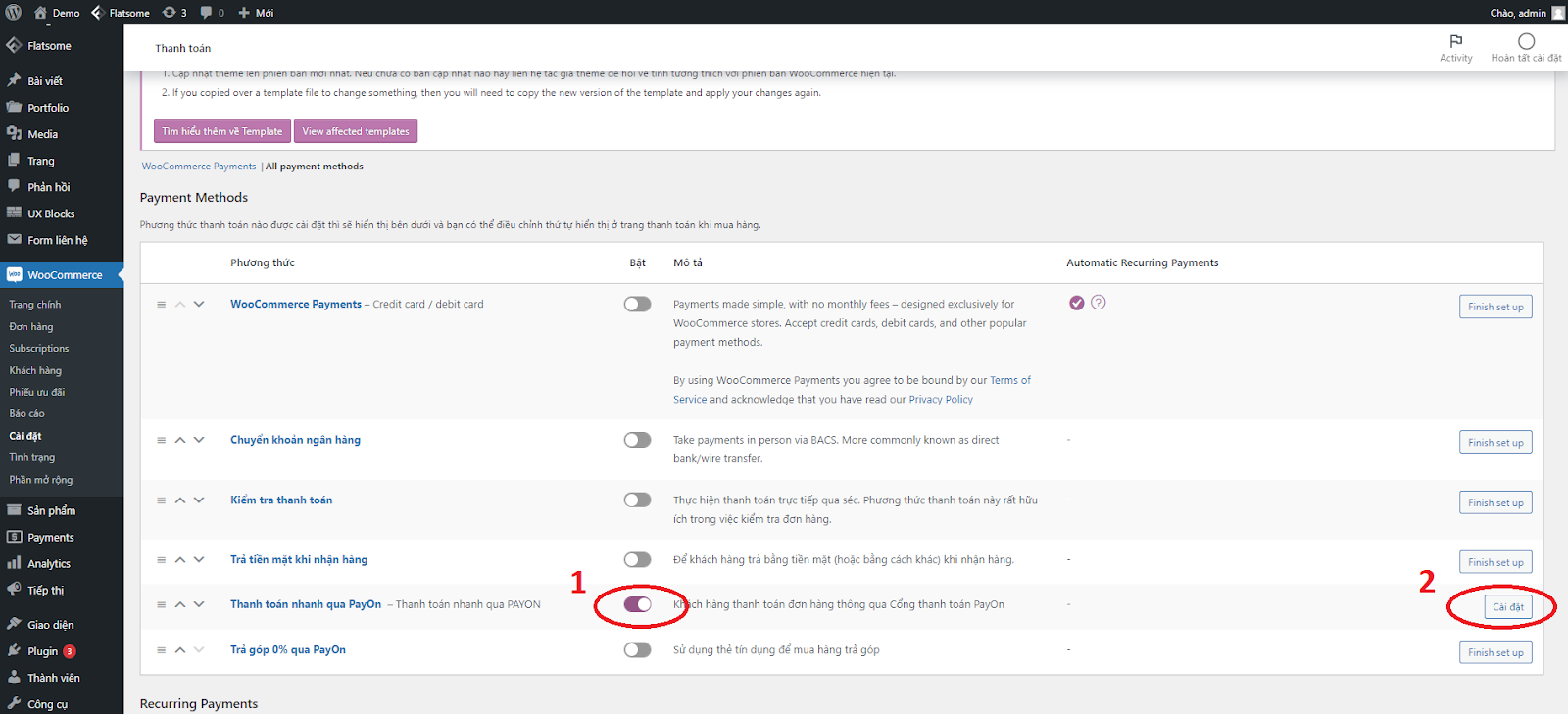The image size is (1568, 714).
Task: Move Thanh toán nhanh qua PayOn down
Action: 199,604
